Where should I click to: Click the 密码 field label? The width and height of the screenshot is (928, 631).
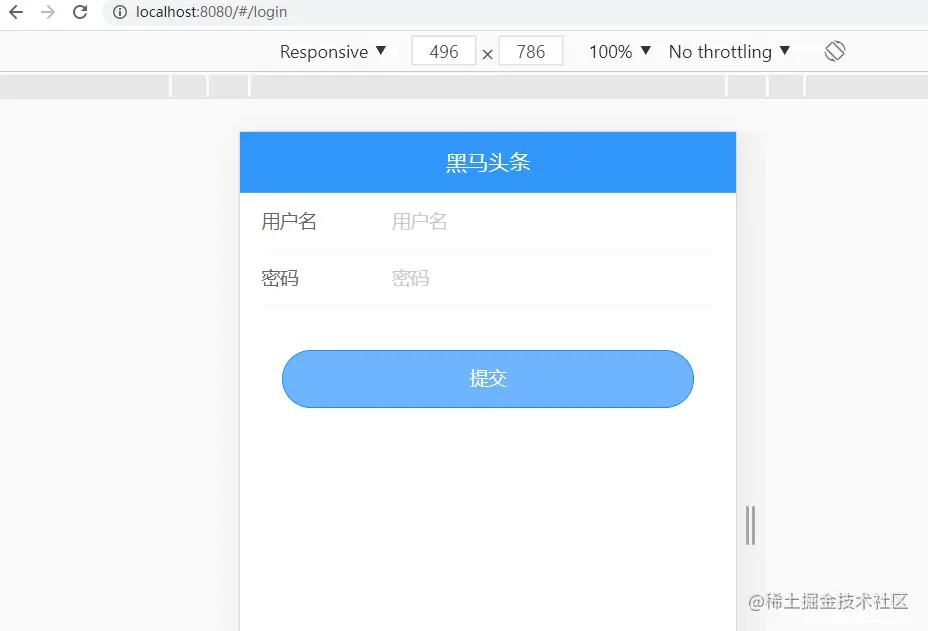point(280,278)
